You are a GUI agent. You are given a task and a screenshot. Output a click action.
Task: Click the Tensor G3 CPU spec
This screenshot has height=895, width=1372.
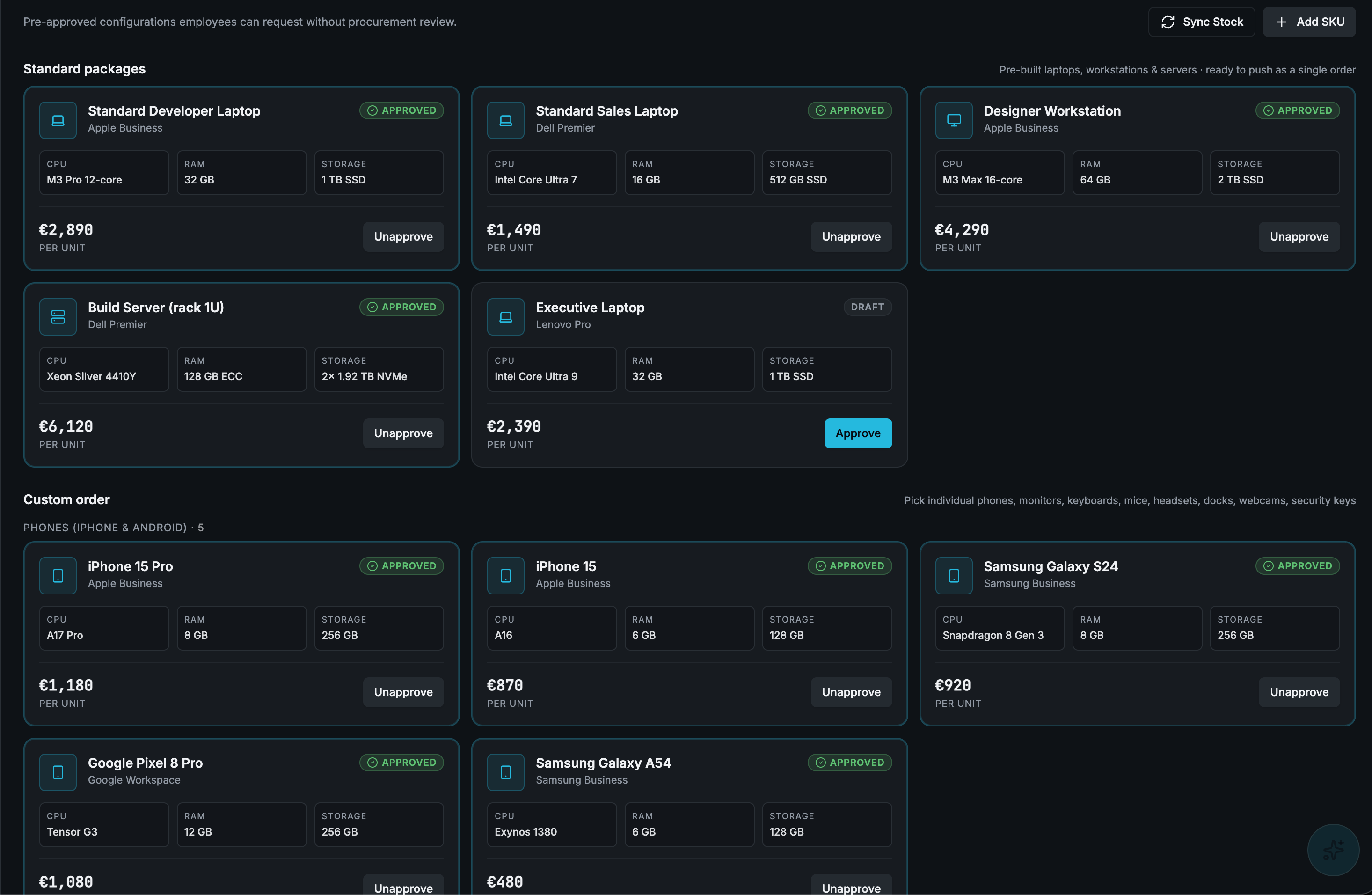pos(104,825)
